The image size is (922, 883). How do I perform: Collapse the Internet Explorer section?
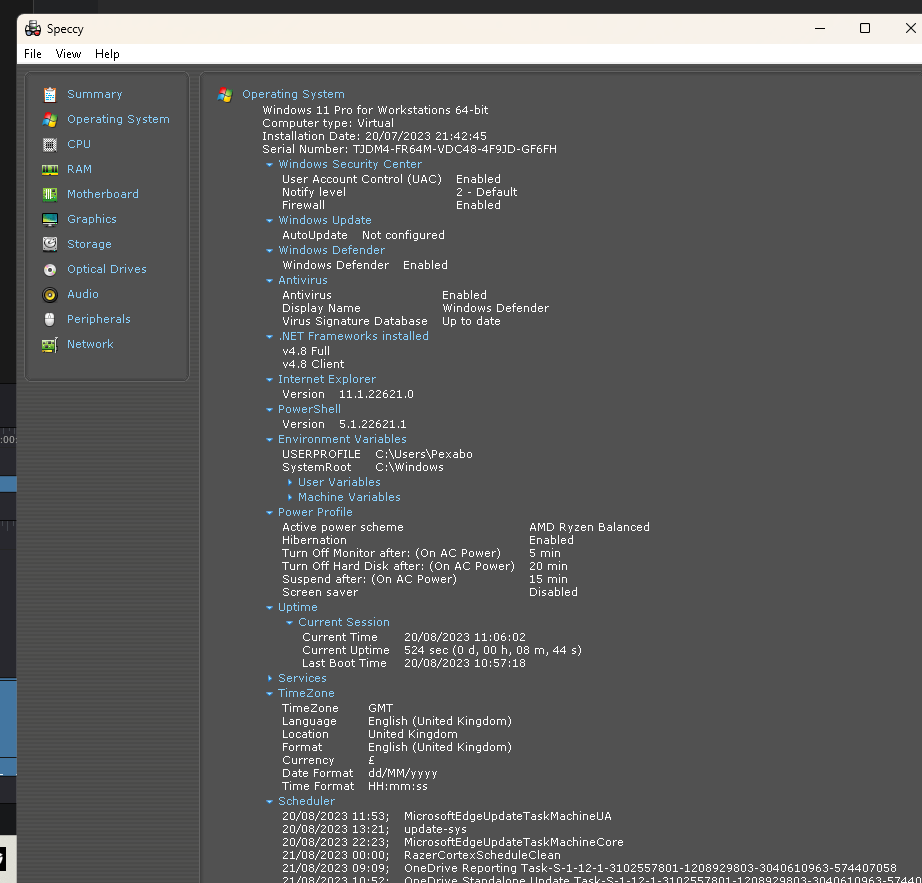pyautogui.click(x=269, y=380)
